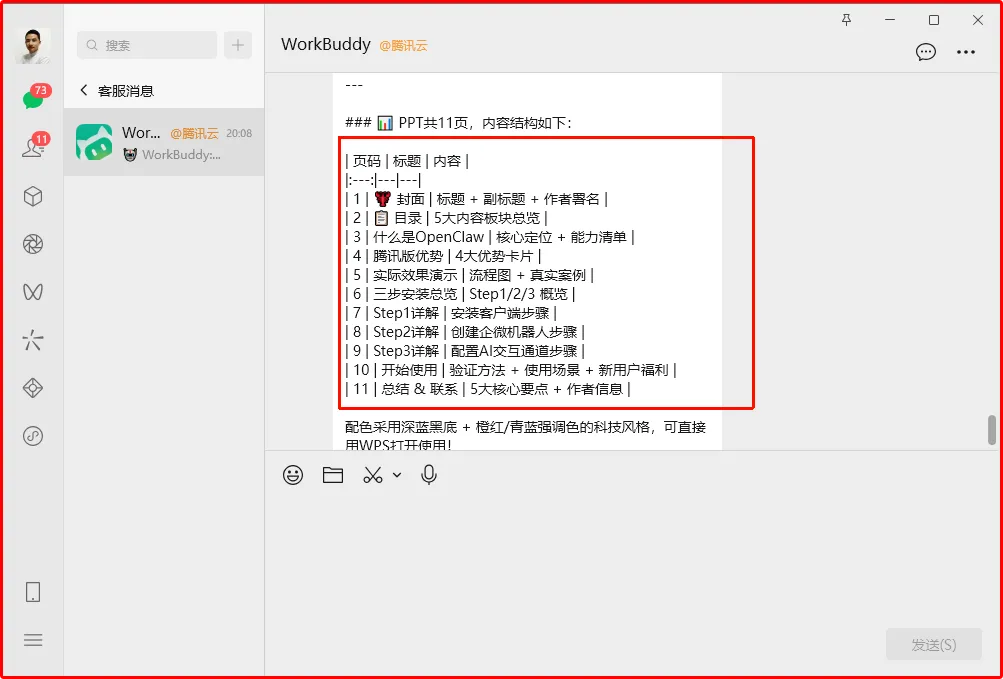Click the 'PPT共11页' heading line

[x=458, y=123]
